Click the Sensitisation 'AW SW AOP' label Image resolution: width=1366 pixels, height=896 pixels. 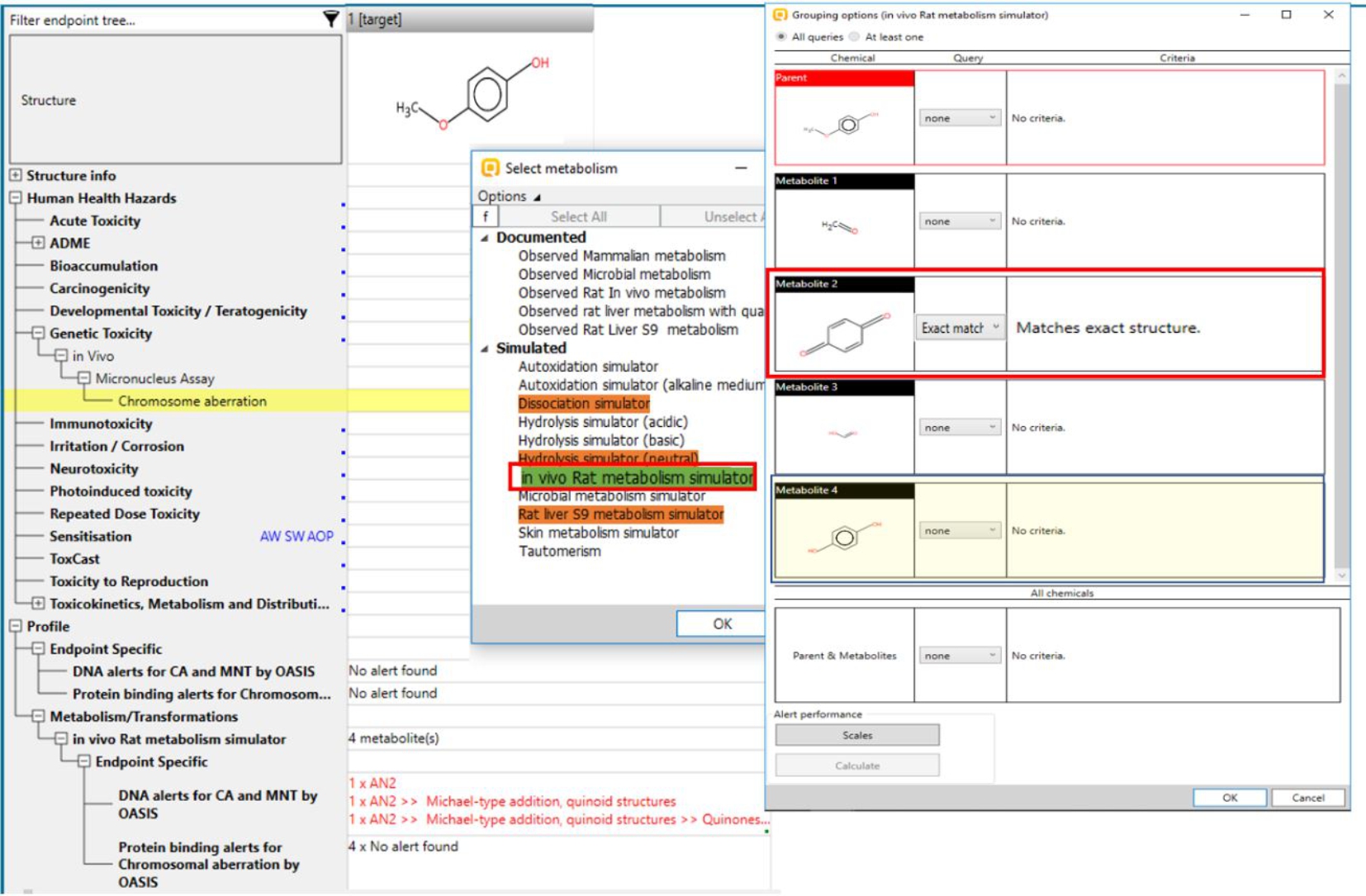[x=296, y=536]
